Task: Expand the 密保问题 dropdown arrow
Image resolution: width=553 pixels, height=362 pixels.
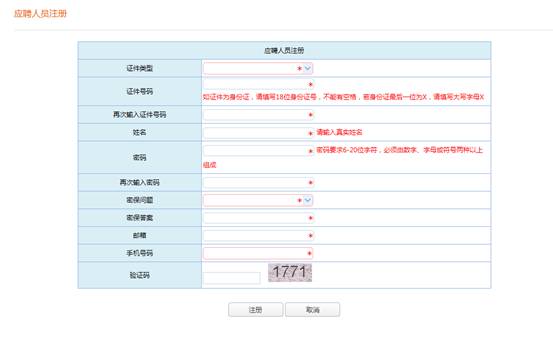Action: (308, 200)
